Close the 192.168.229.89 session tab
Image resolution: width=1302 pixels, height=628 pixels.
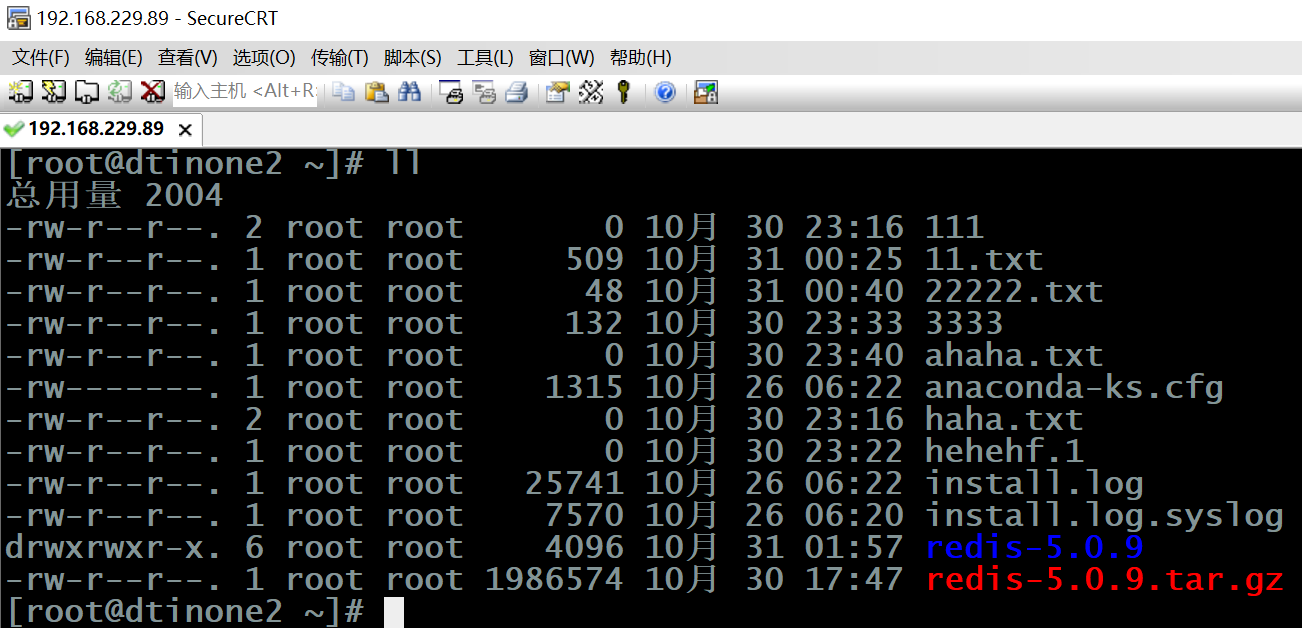point(184,130)
